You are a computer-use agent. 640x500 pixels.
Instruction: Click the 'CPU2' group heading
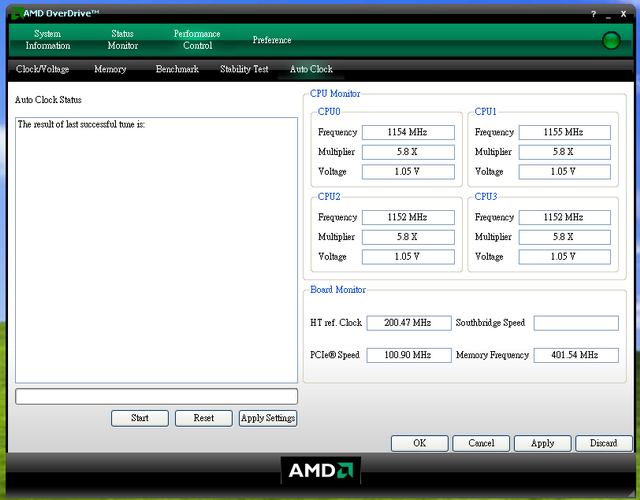pyautogui.click(x=329, y=197)
